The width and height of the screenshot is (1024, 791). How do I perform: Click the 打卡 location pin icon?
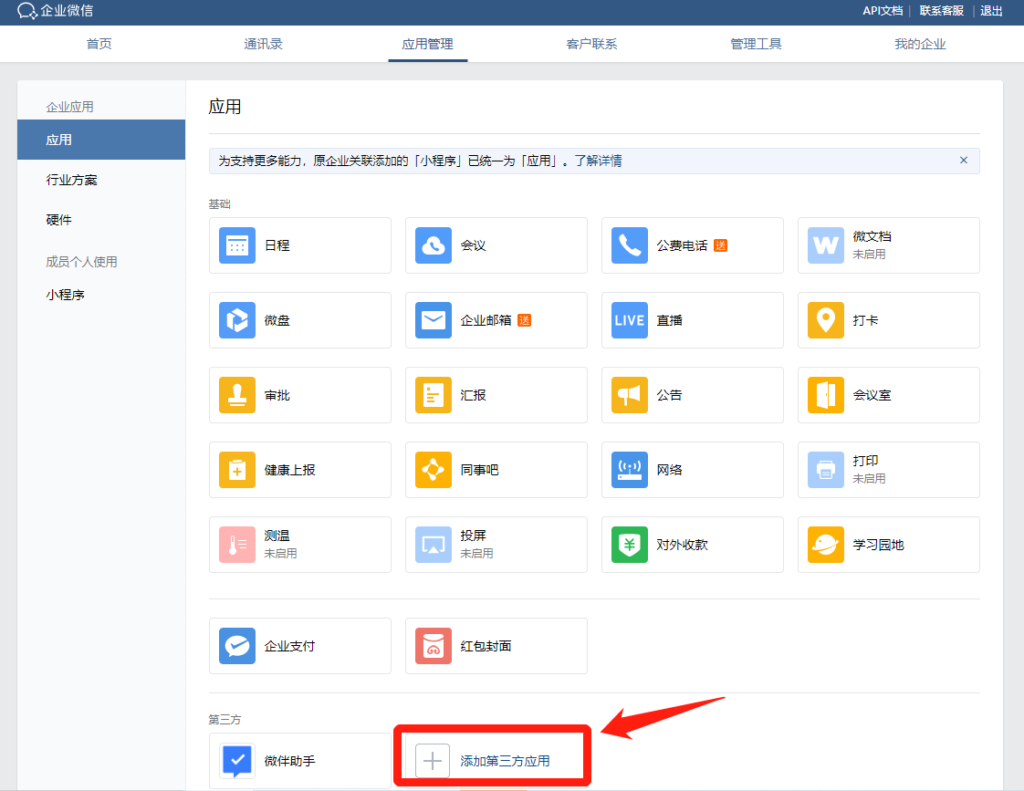[825, 320]
